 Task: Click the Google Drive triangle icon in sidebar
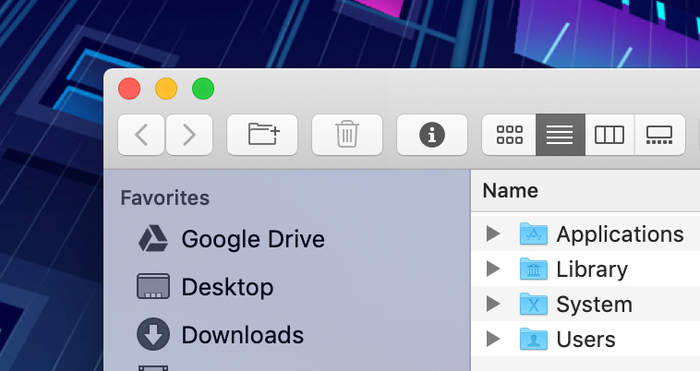[153, 239]
